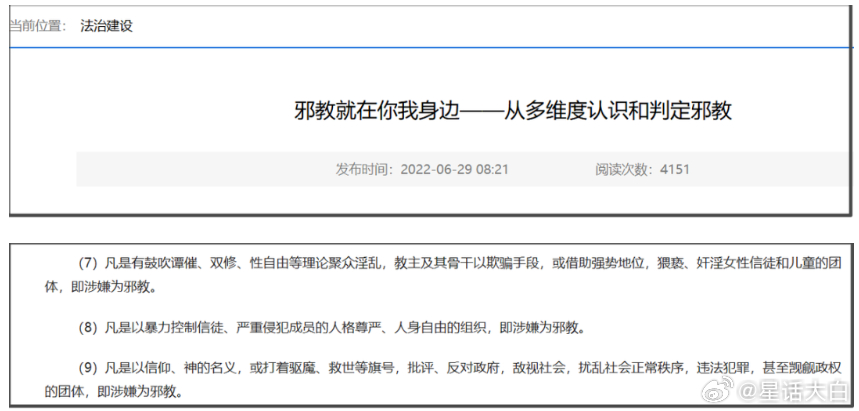Open the 法治建设 breadcrumb link
859x411 pixels.
click(x=106, y=26)
